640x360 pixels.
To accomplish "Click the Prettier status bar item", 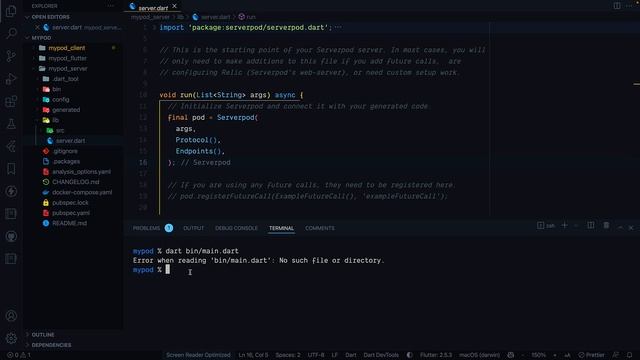I will (x=591, y=355).
